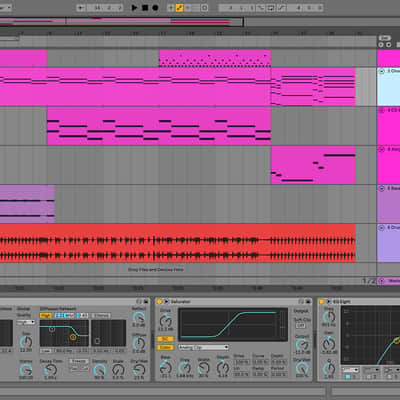This screenshot has height=400, width=400.
Task: Click the Reverb Scale knob
Action: tap(118, 370)
